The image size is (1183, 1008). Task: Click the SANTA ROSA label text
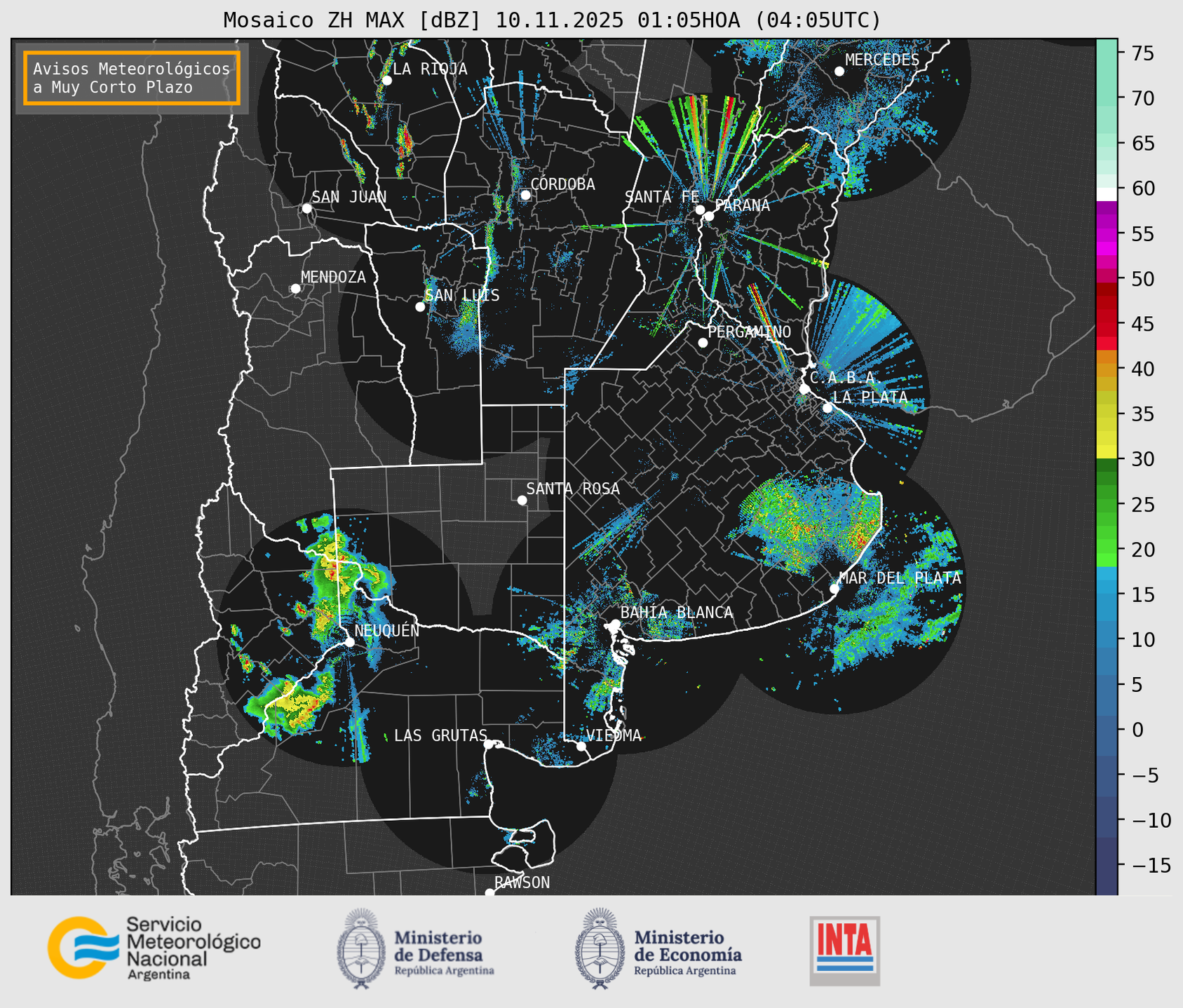pyautogui.click(x=574, y=489)
